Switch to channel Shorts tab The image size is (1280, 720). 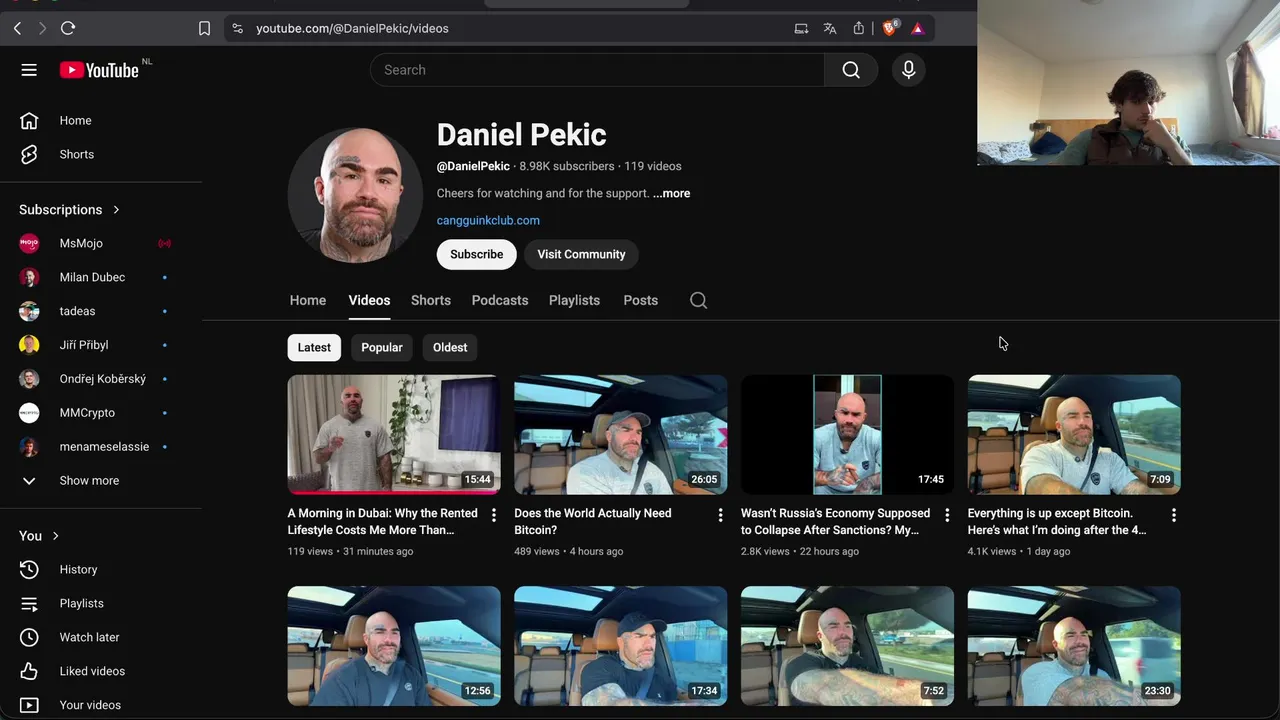coord(431,300)
